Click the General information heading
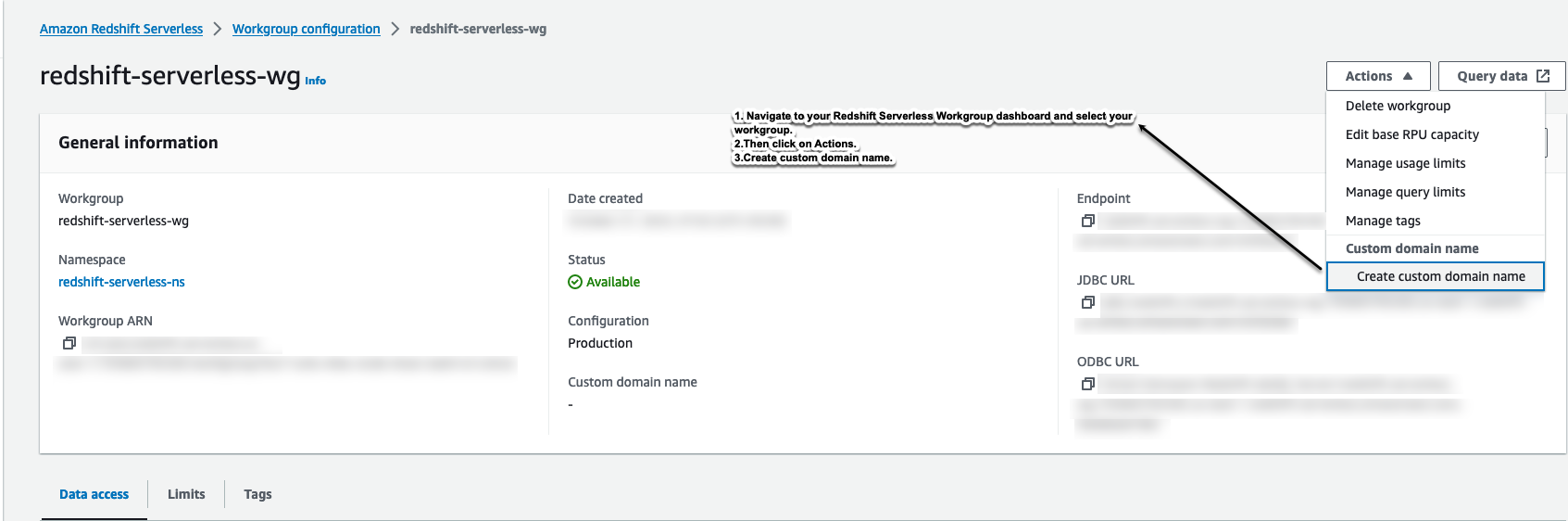This screenshot has height=521, width=1568. (x=138, y=143)
